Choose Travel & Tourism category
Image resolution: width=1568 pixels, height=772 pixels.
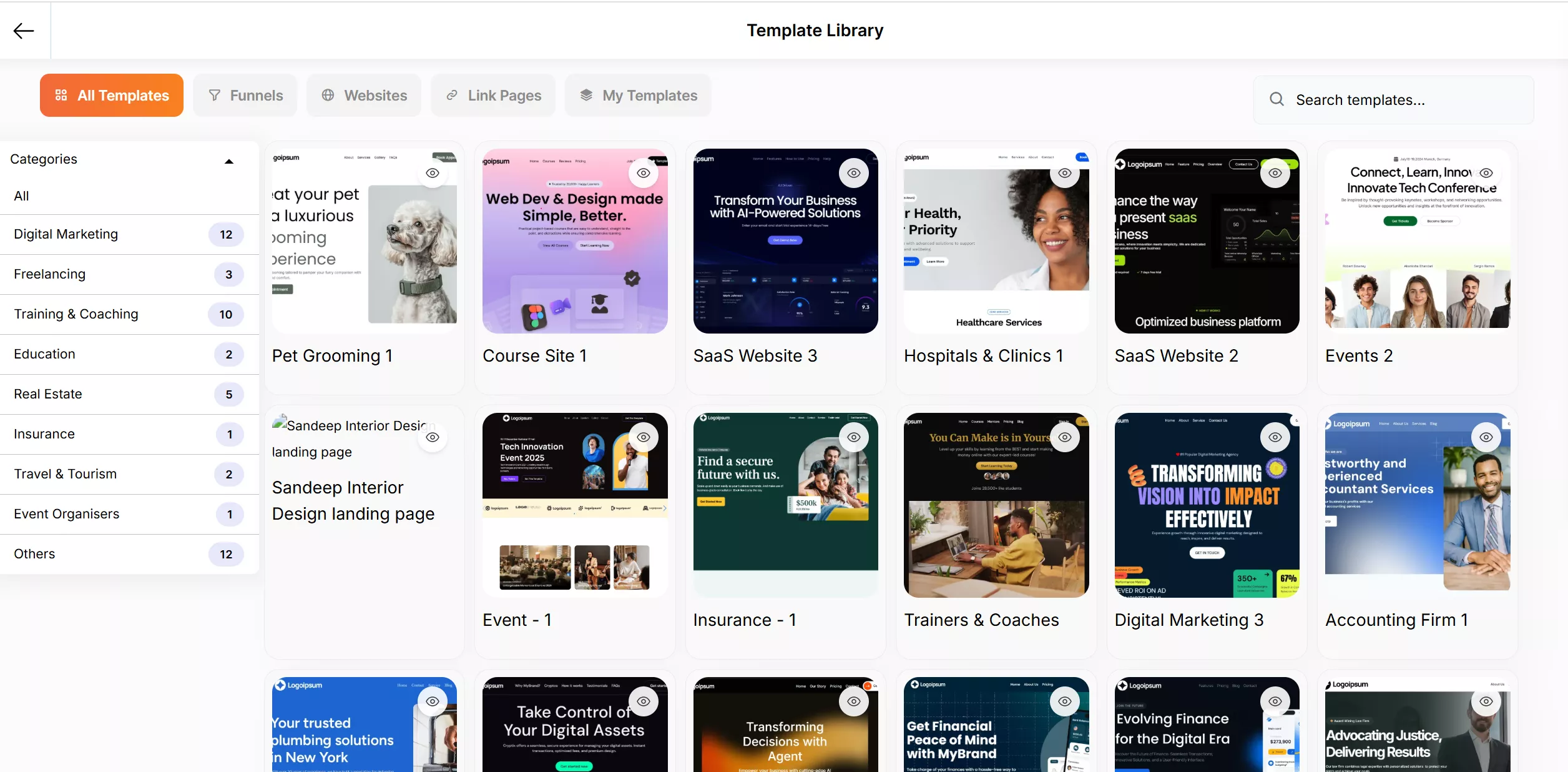click(x=129, y=474)
